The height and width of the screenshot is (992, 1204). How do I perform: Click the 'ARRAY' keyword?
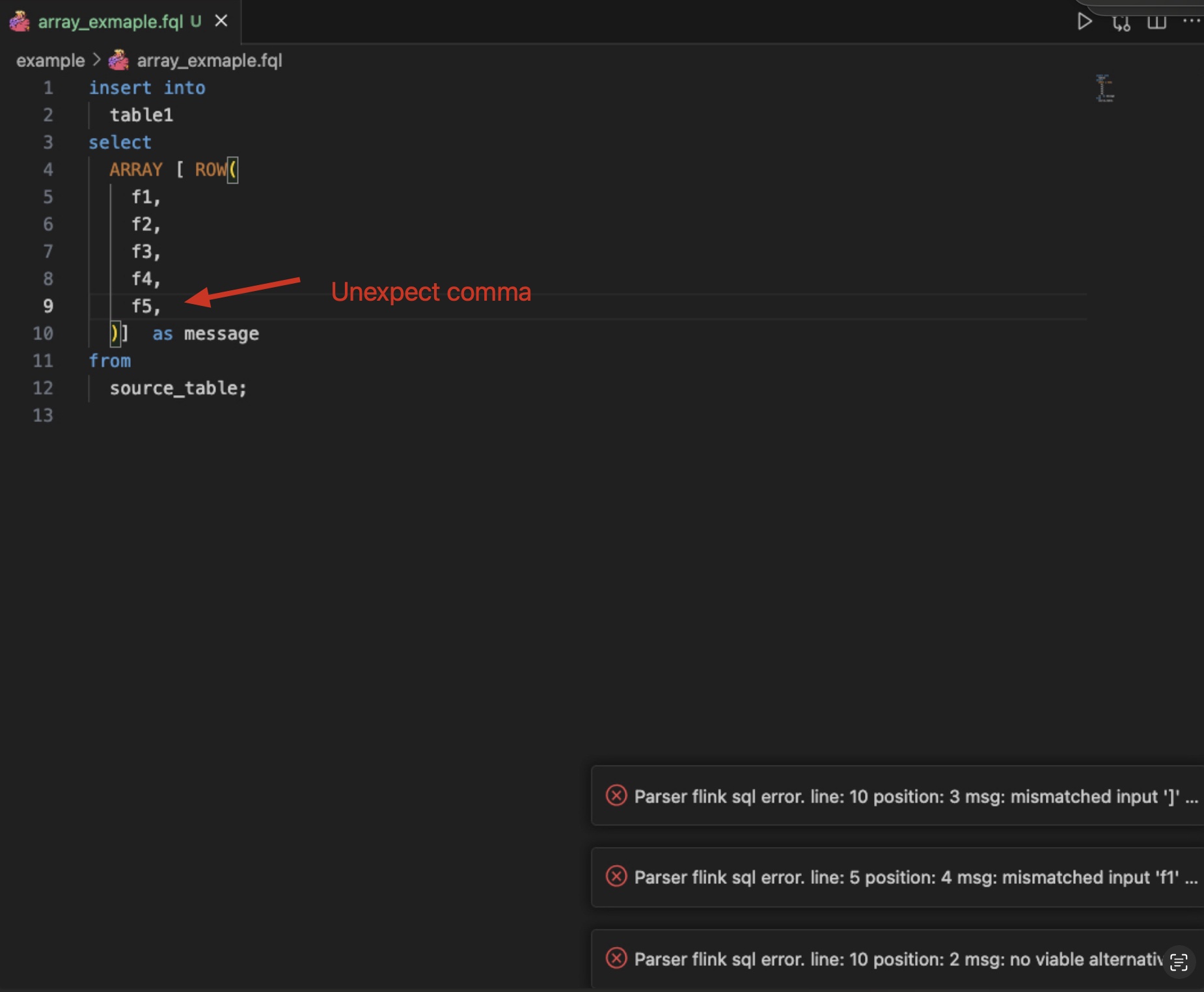136,170
